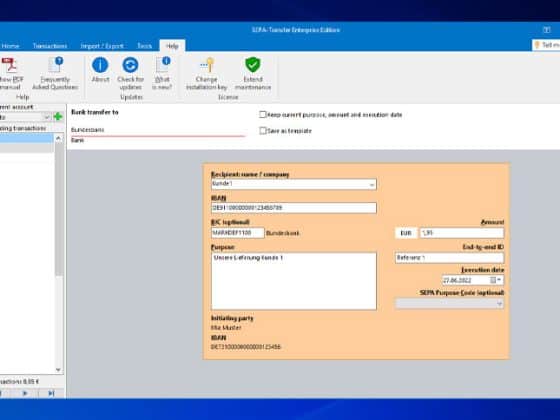Viewport: 560px width, 420px height.
Task: Open What is new
Action: tap(162, 73)
